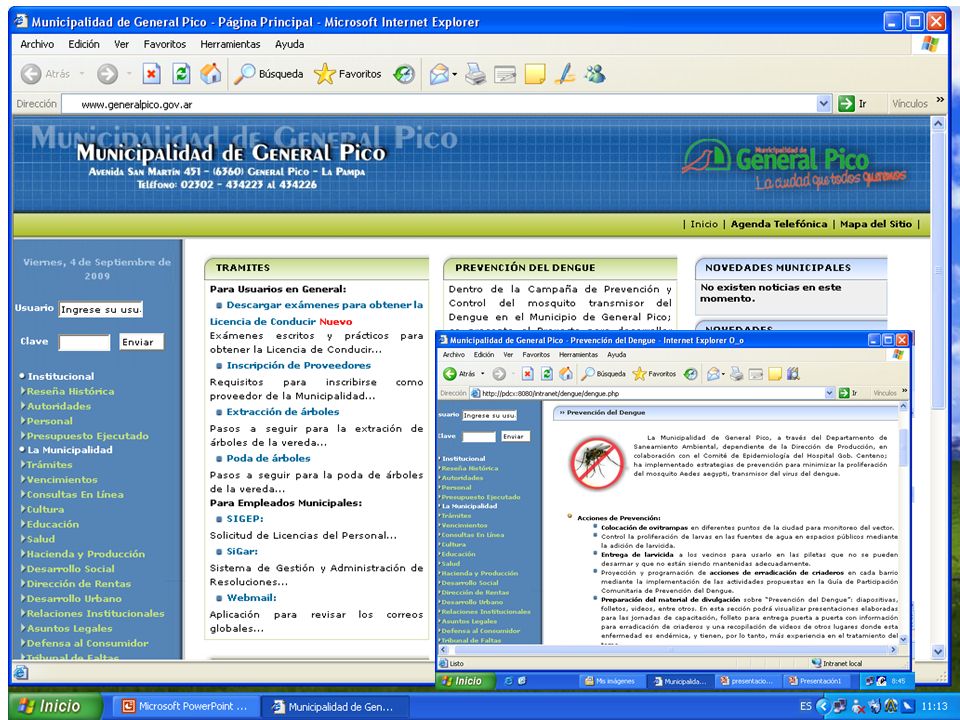Click the Atrás back arrow in main browser toolbar
This screenshot has width=960, height=720.
pyautogui.click(x=31, y=74)
